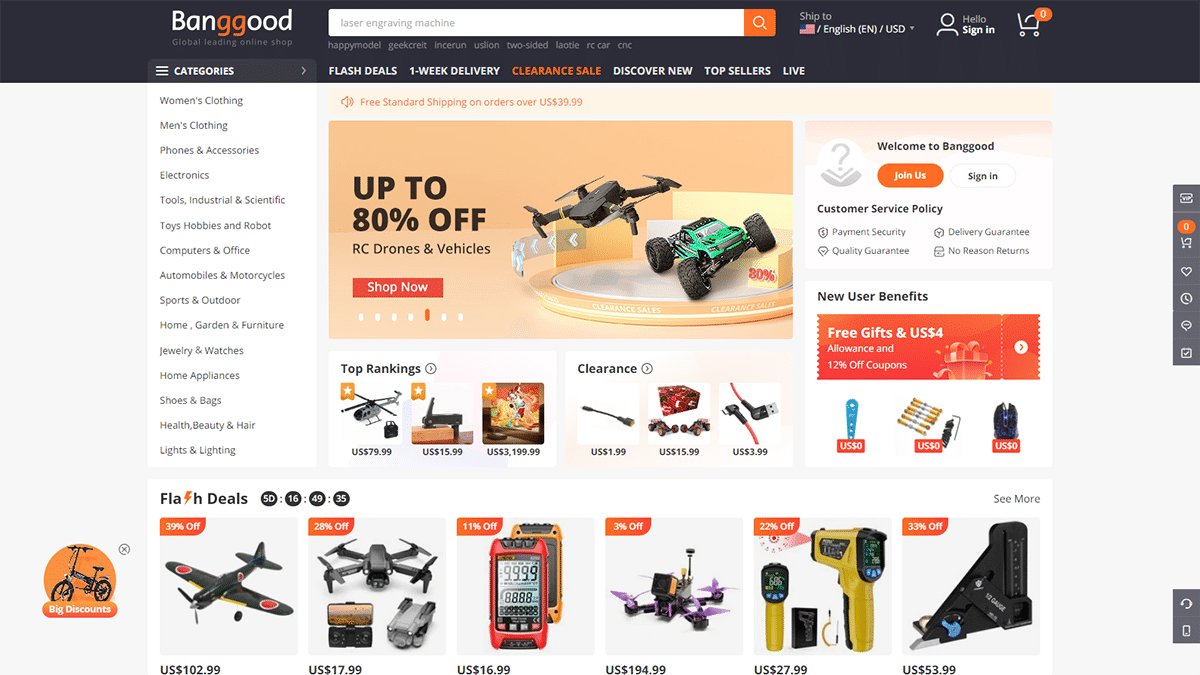Select the first carousel slide dot

[x=362, y=317]
